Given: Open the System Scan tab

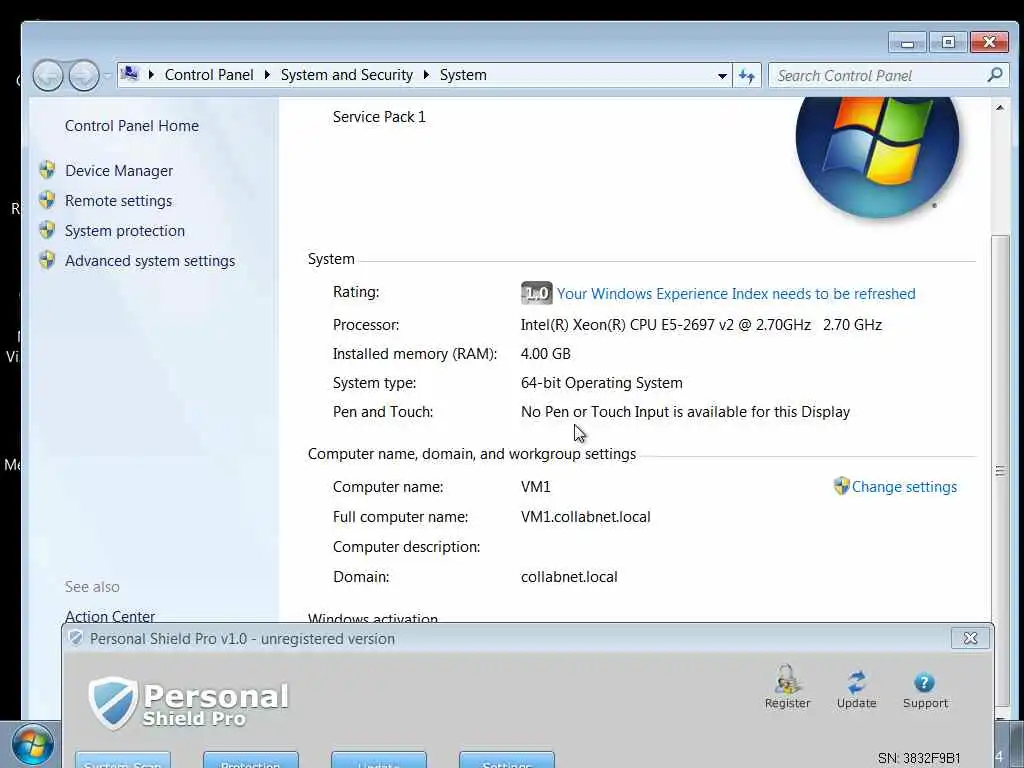Looking at the screenshot, I should click(122, 760).
